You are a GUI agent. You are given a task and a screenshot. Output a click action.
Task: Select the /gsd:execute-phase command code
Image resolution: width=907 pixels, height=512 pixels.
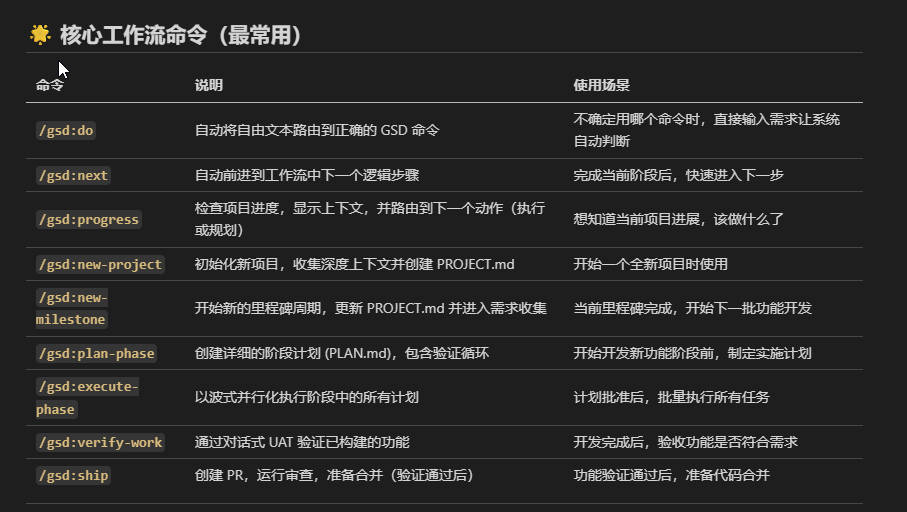(x=87, y=398)
